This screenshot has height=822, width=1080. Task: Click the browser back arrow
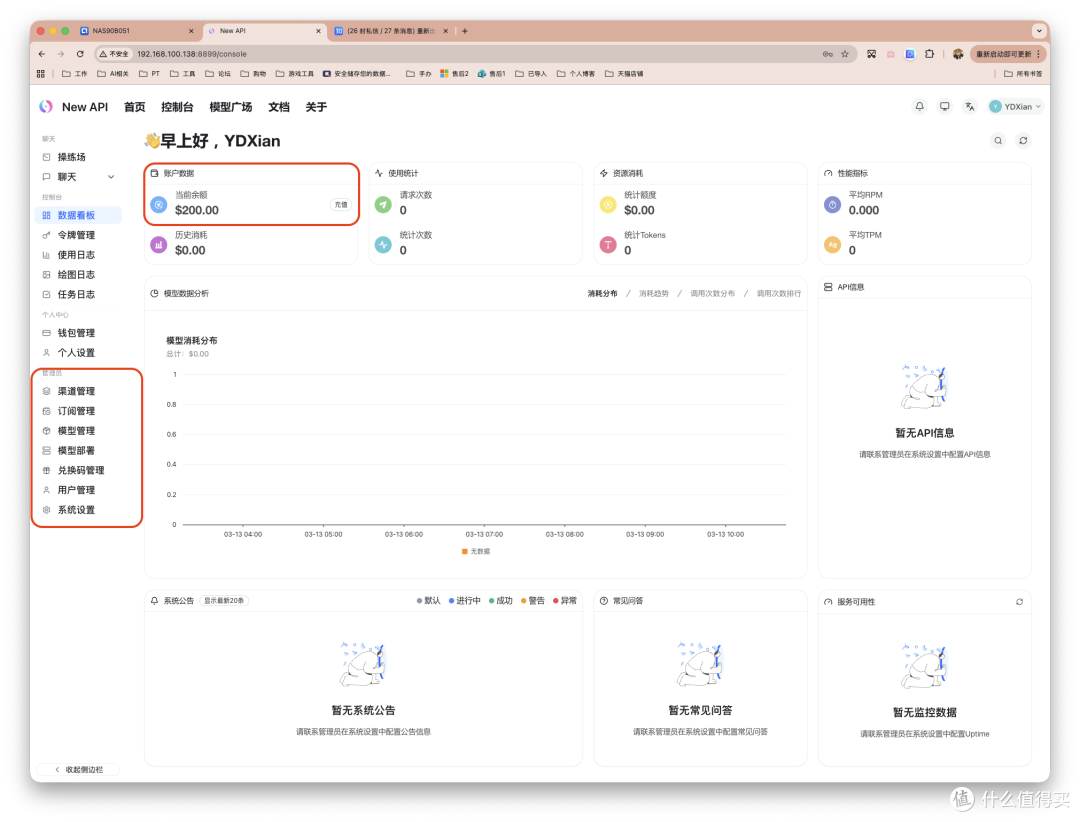point(42,54)
